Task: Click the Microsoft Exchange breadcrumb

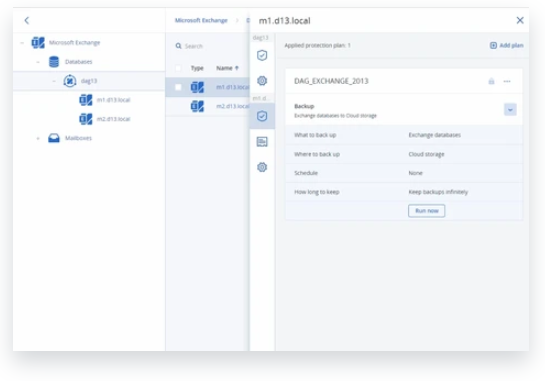Action: pos(201,21)
